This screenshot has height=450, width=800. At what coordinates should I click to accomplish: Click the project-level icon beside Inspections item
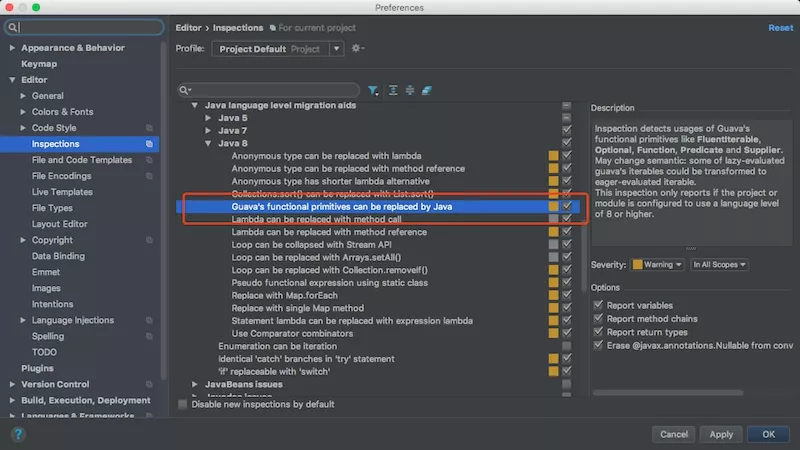pos(149,144)
